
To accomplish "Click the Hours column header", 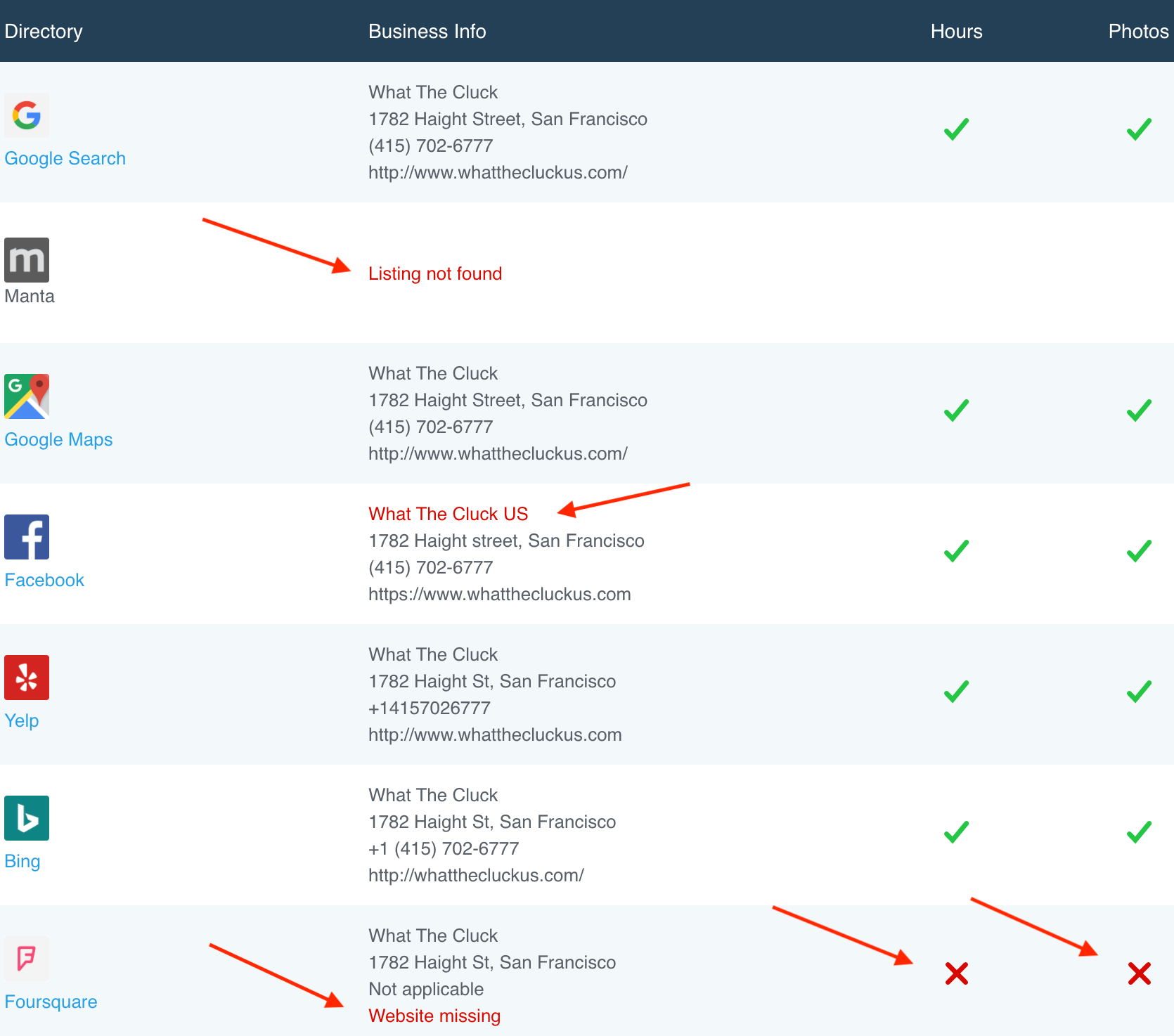I will point(957,32).
